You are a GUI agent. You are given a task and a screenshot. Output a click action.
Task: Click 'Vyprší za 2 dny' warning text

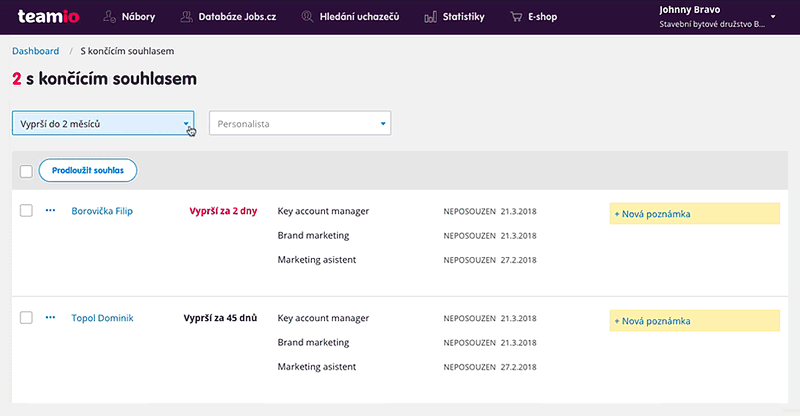pyautogui.click(x=223, y=211)
